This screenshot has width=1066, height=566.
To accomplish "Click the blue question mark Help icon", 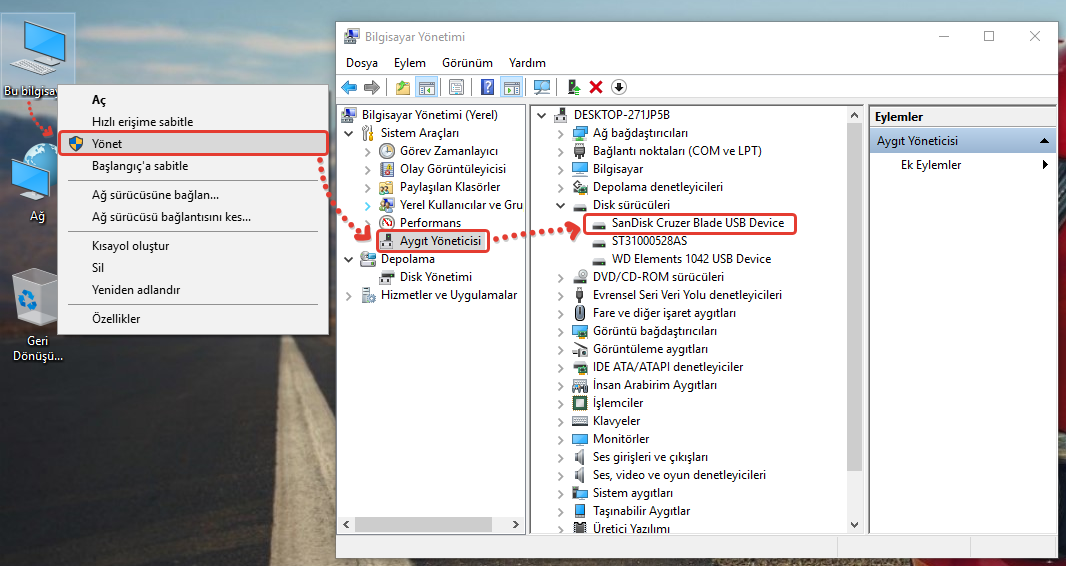I will click(x=488, y=87).
